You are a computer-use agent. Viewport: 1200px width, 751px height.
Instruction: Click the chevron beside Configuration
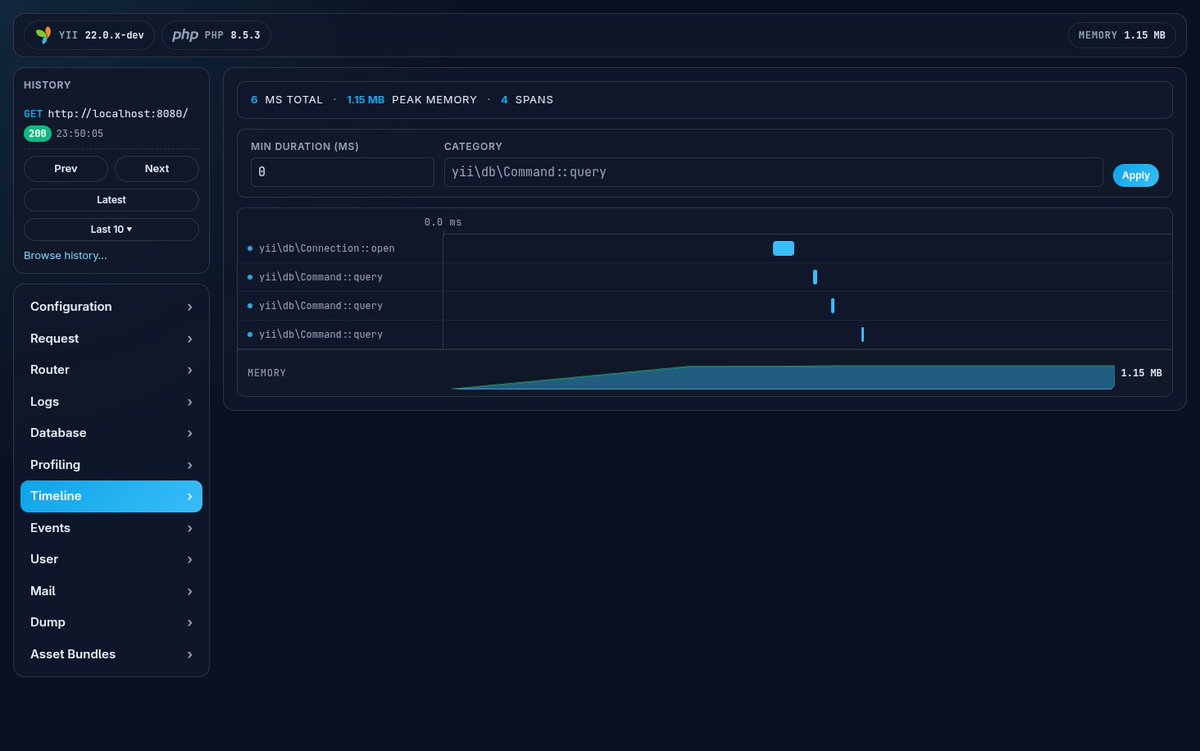(x=190, y=308)
